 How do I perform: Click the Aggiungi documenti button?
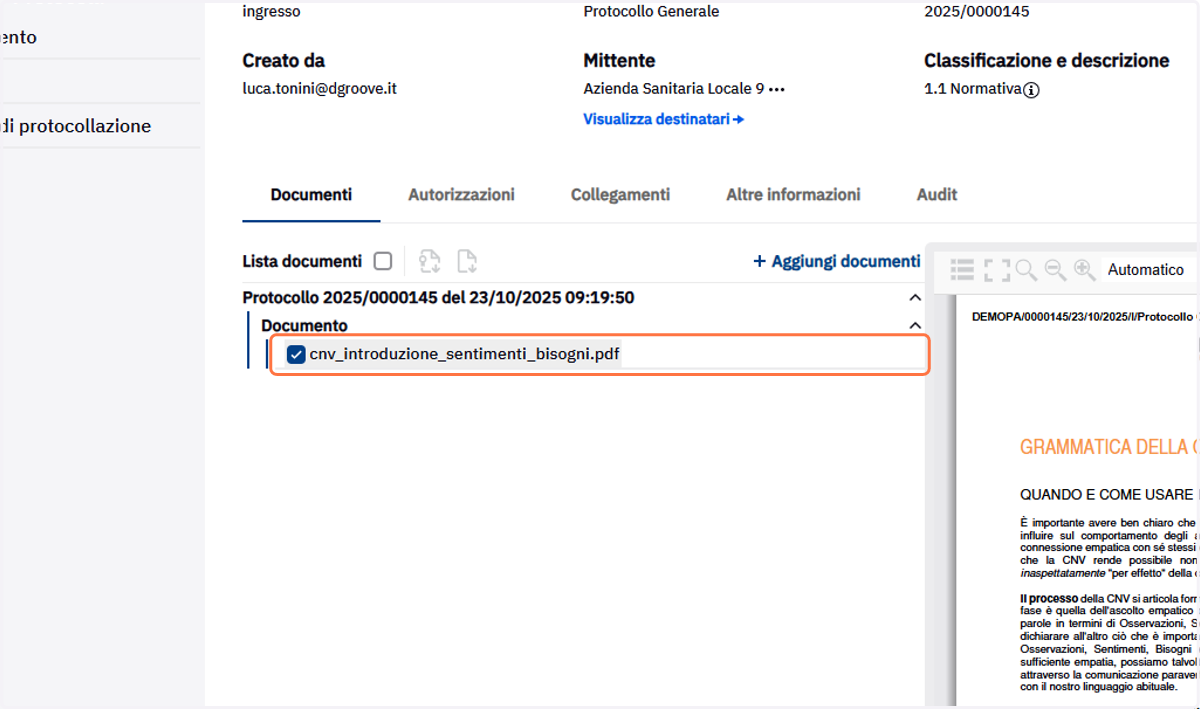[x=837, y=261]
